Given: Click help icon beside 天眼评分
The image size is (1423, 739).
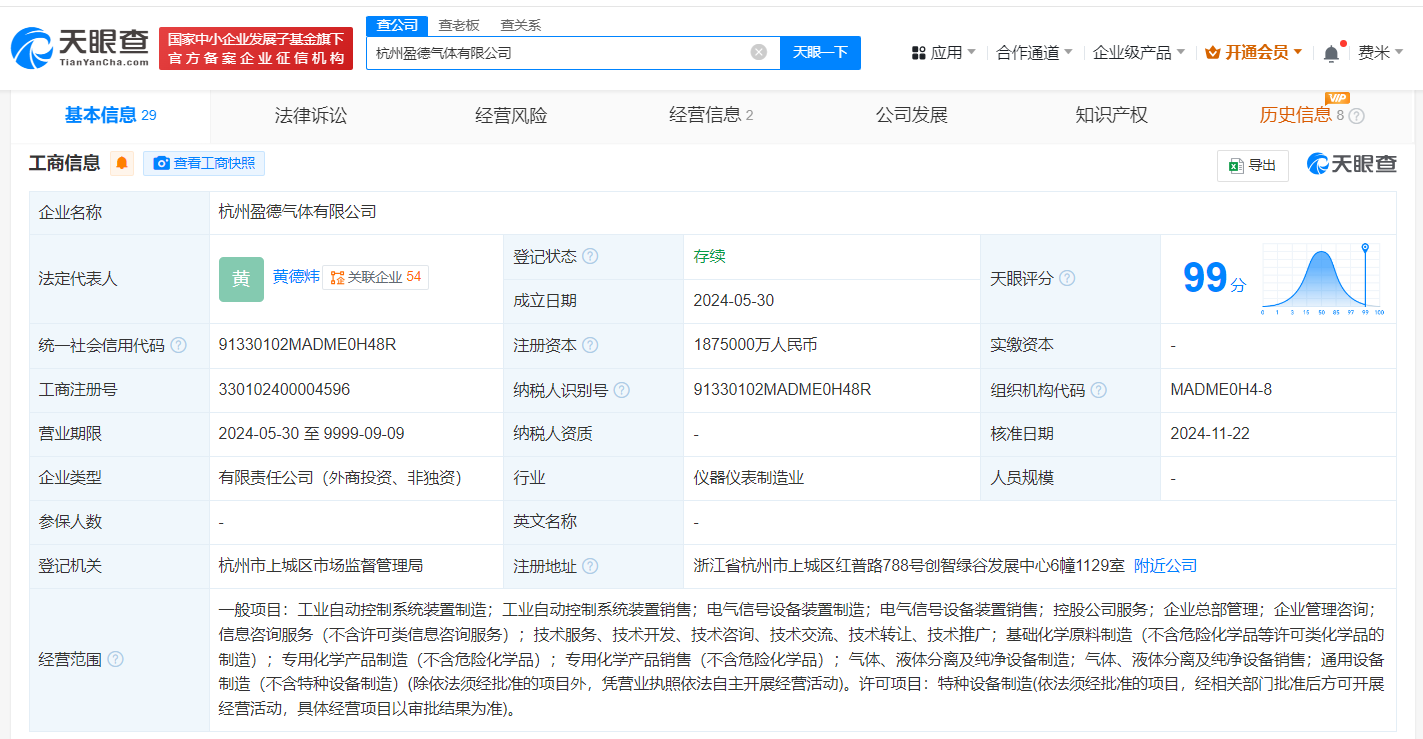Looking at the screenshot, I should tap(1067, 278).
